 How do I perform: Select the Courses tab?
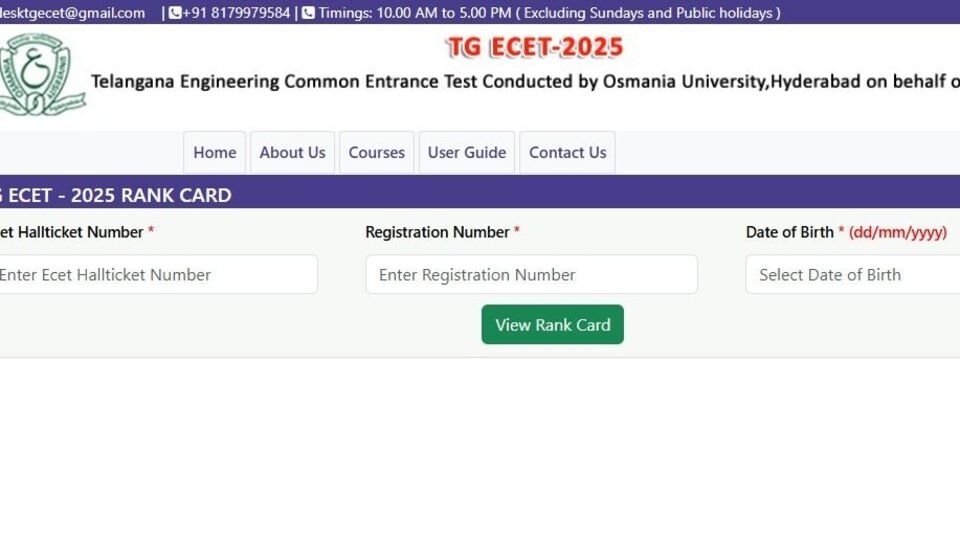(377, 152)
